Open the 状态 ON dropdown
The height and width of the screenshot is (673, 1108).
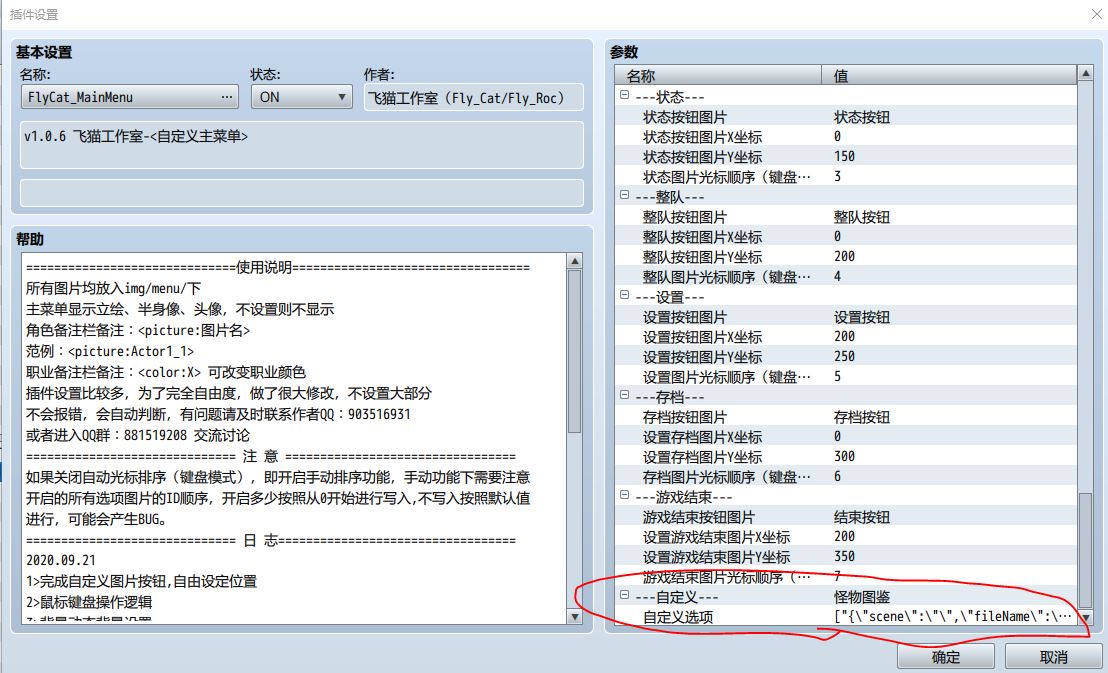[x=302, y=97]
